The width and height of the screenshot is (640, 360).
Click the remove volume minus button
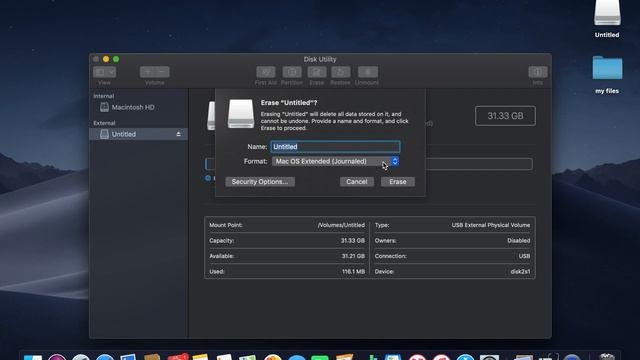coord(162,72)
